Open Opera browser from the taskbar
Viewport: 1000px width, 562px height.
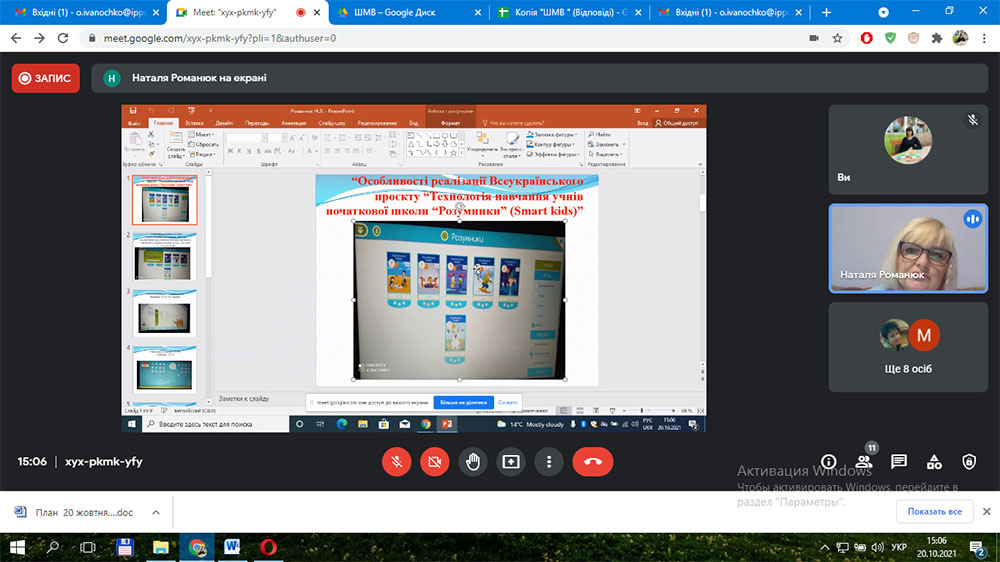coord(268,547)
